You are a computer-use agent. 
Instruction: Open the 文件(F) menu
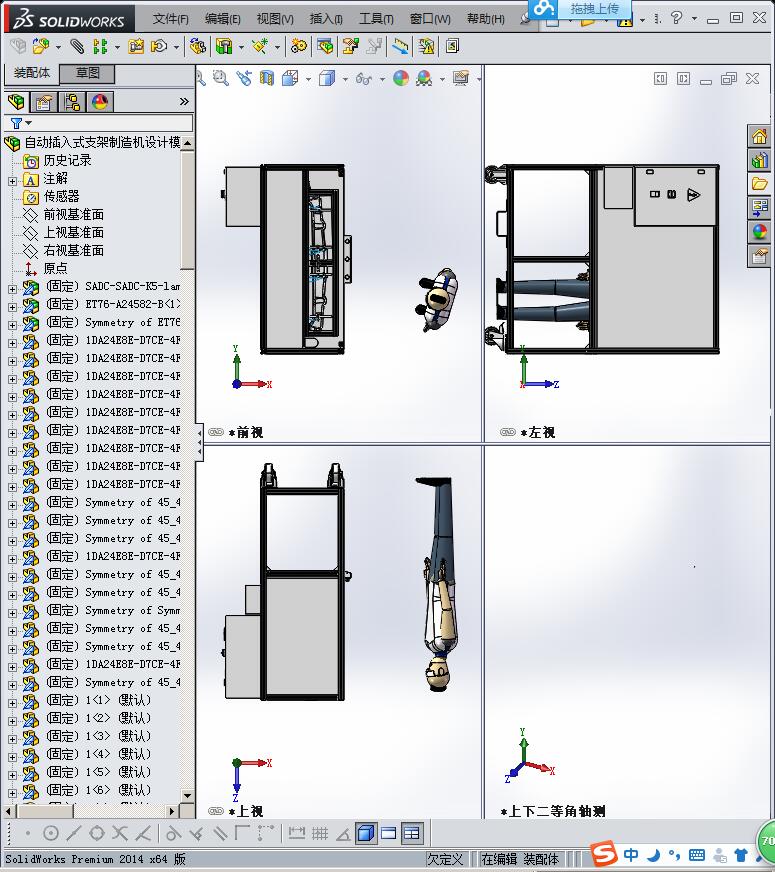pos(171,19)
